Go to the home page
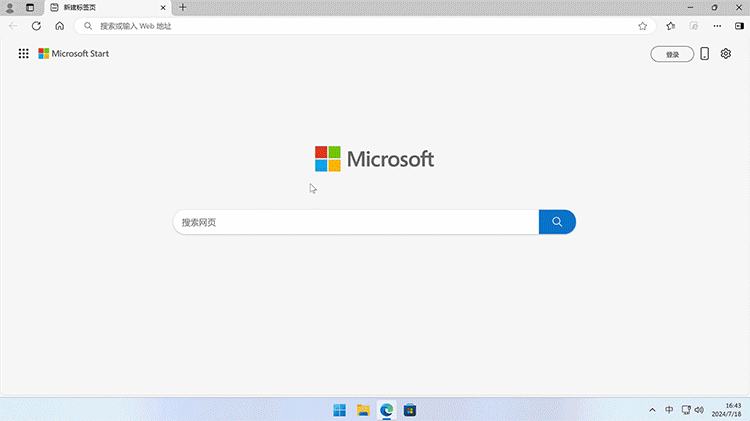750x421 pixels. pyautogui.click(x=60, y=26)
